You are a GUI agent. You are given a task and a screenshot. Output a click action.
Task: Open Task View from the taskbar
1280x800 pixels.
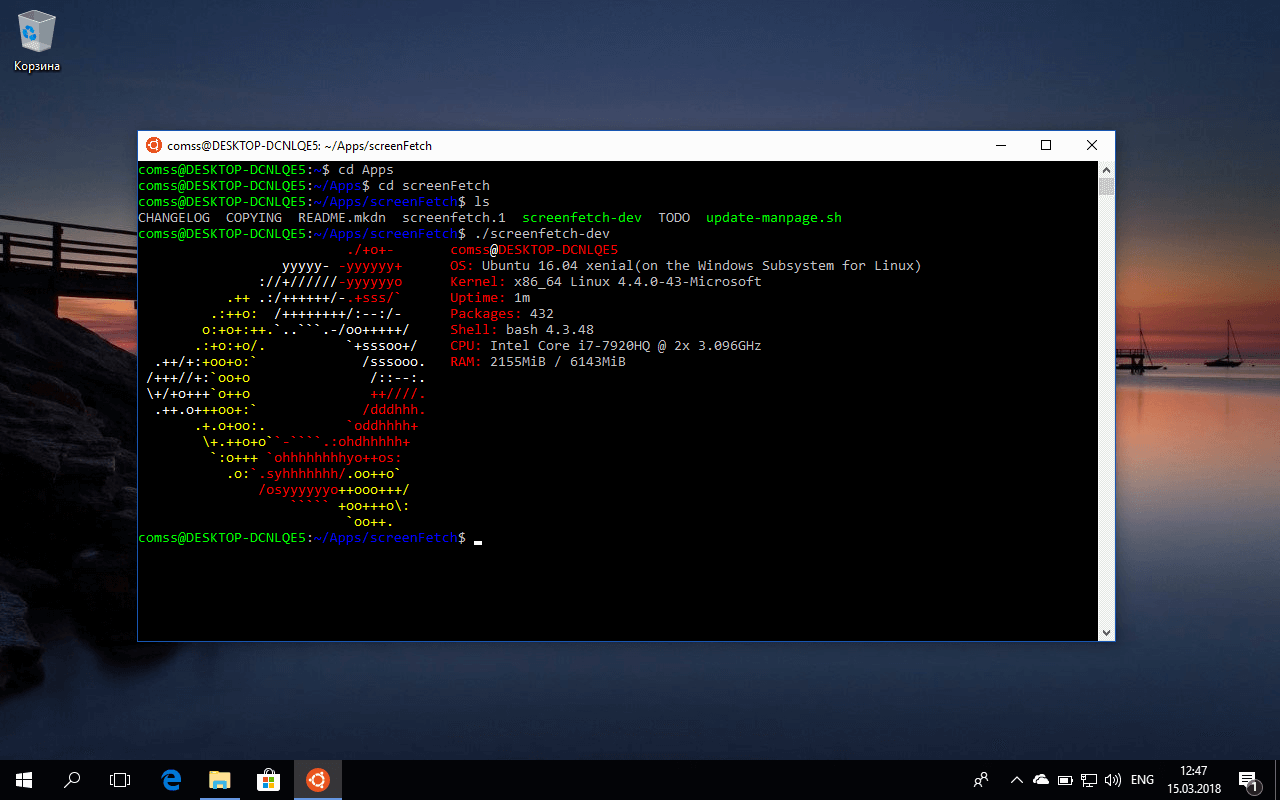(x=120, y=779)
